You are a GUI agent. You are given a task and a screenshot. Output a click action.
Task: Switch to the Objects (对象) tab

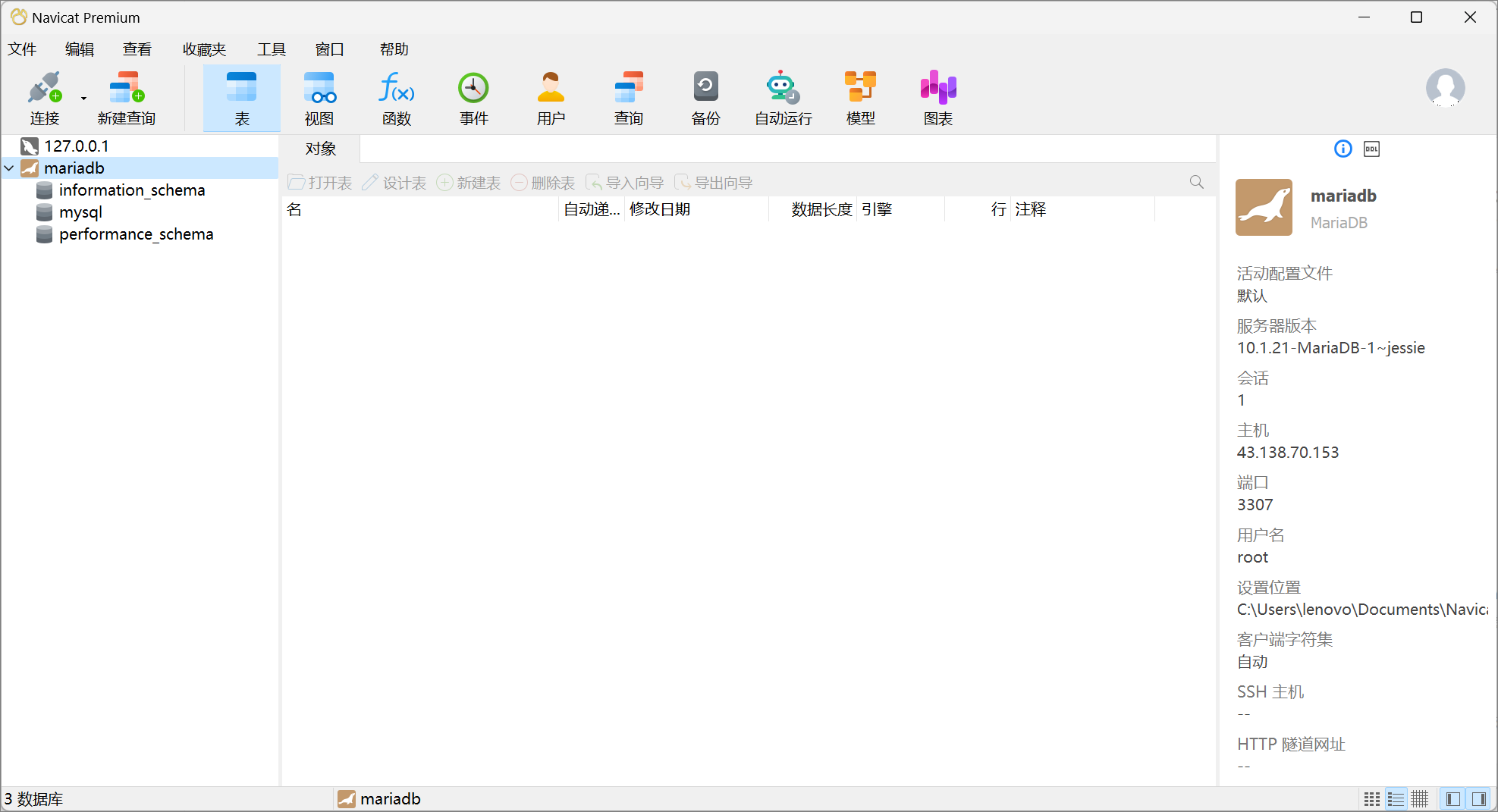[x=321, y=149]
